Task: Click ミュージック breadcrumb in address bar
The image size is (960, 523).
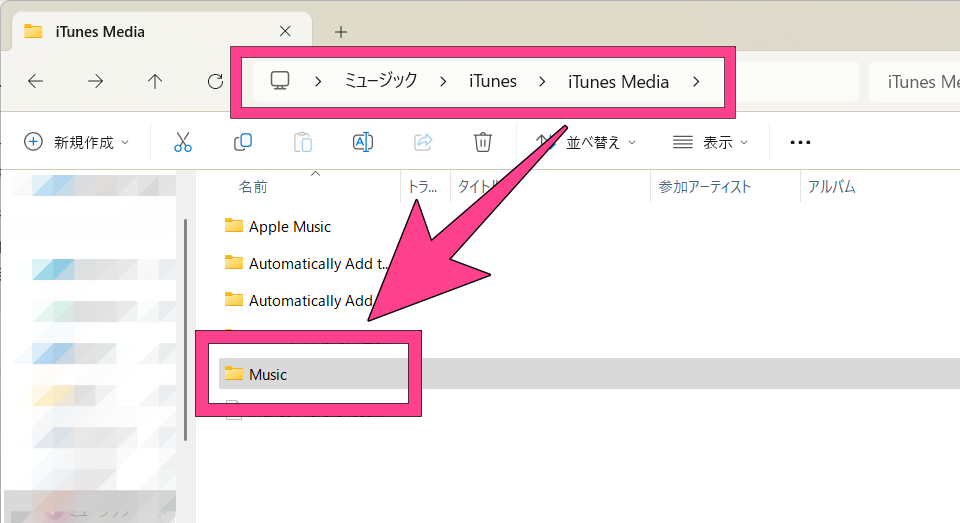Action: click(381, 81)
